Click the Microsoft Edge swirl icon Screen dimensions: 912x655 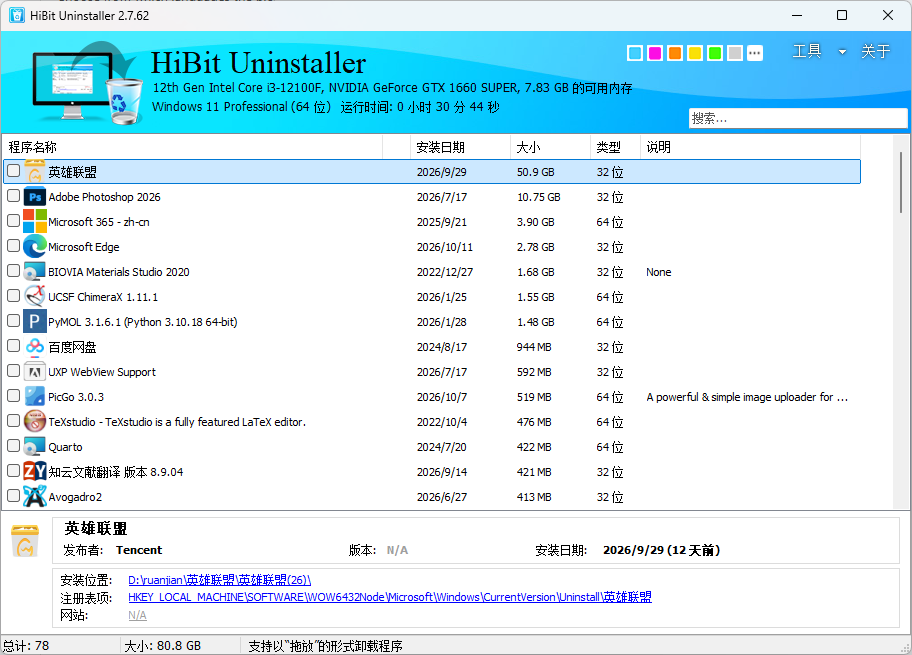click(x=35, y=247)
